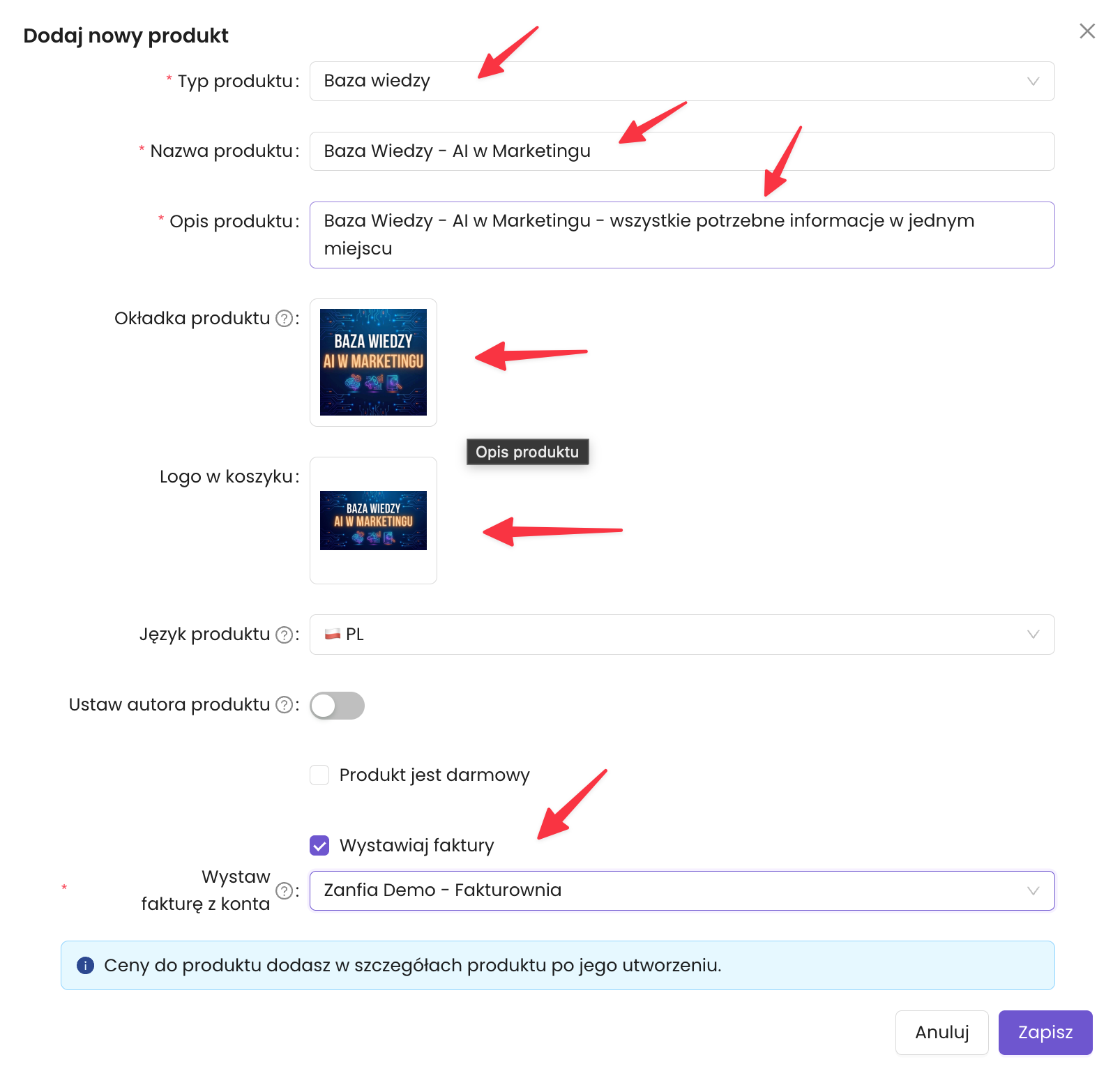Click the Polish flag icon in language field
Screen dimensions: 1120x1078
tap(333, 635)
